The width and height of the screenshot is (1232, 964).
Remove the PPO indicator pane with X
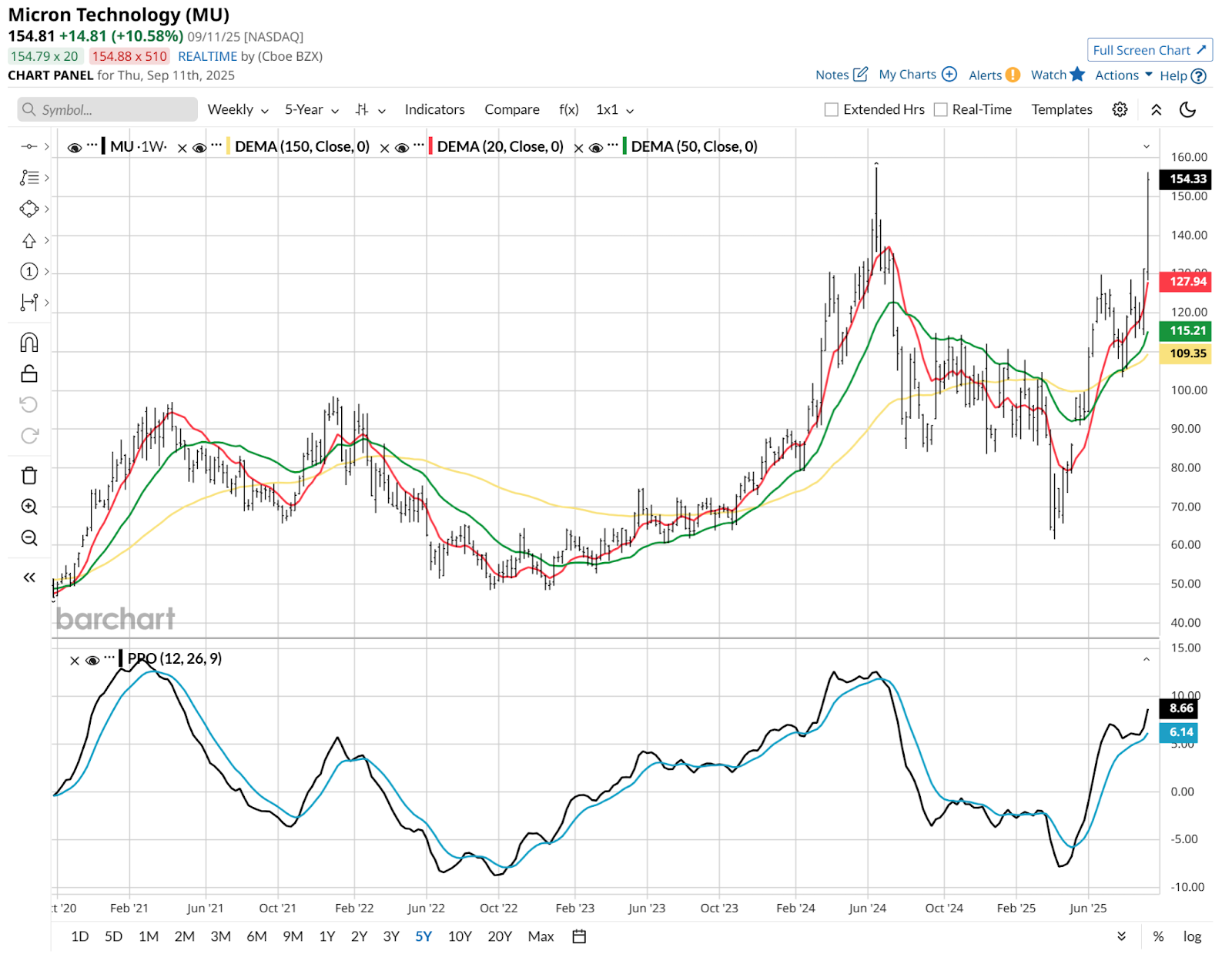pyautogui.click(x=75, y=661)
